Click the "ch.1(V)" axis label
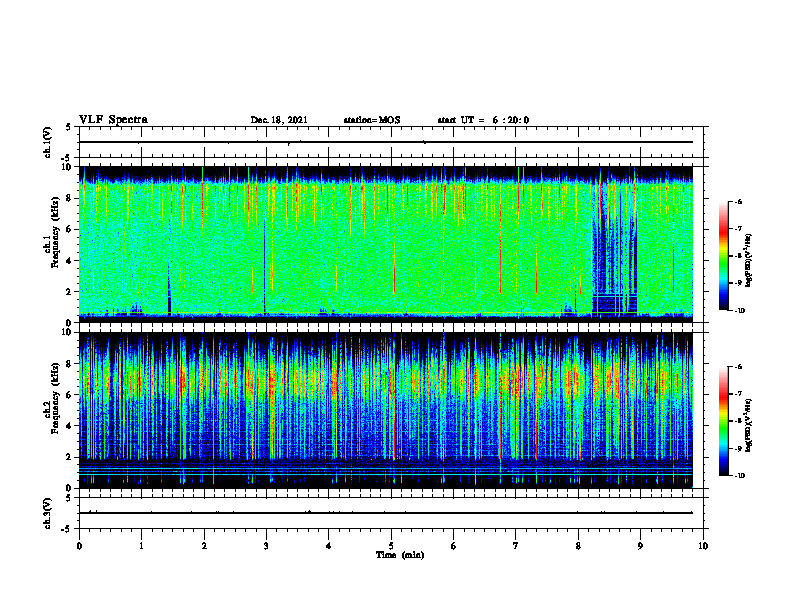Screen dimensions: 792x612 point(48,142)
